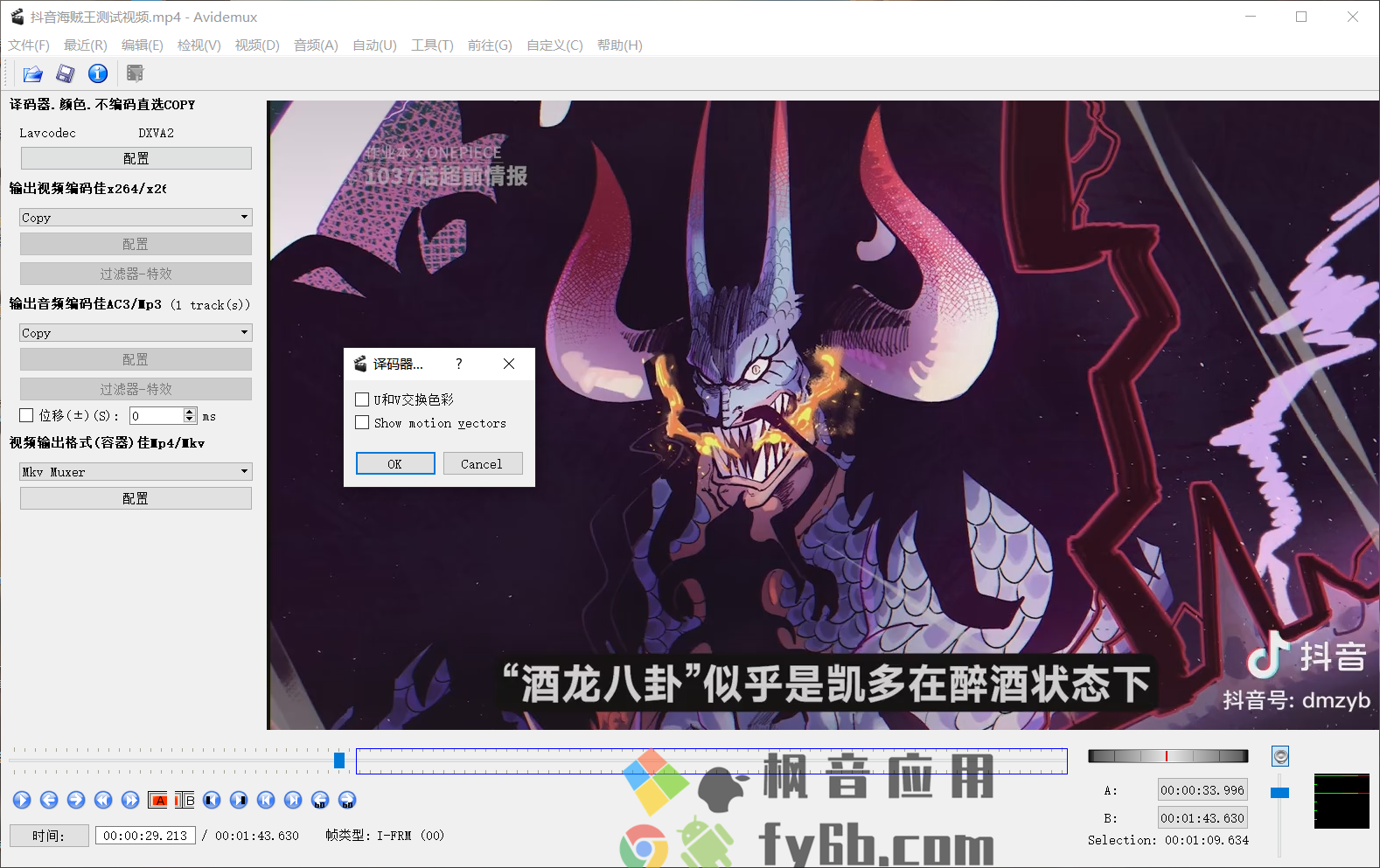Play the video with the play button
Image resolution: width=1380 pixels, height=868 pixels.
pos(22,800)
